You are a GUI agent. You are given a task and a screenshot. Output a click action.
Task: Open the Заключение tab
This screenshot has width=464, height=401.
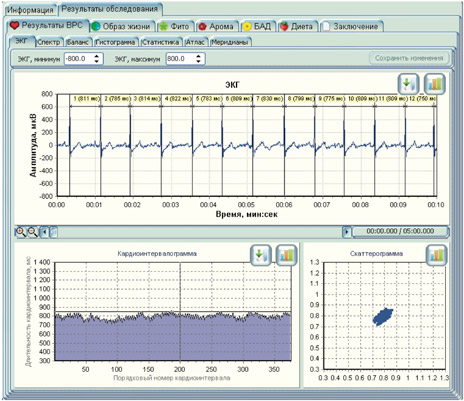351,26
